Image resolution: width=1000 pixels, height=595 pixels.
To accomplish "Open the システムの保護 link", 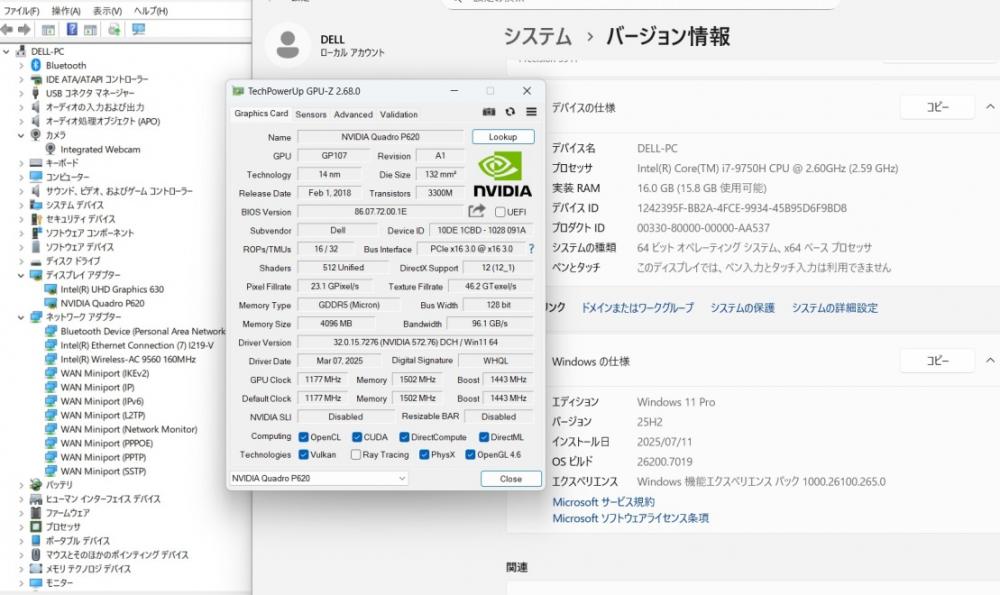I will click(x=742, y=307).
